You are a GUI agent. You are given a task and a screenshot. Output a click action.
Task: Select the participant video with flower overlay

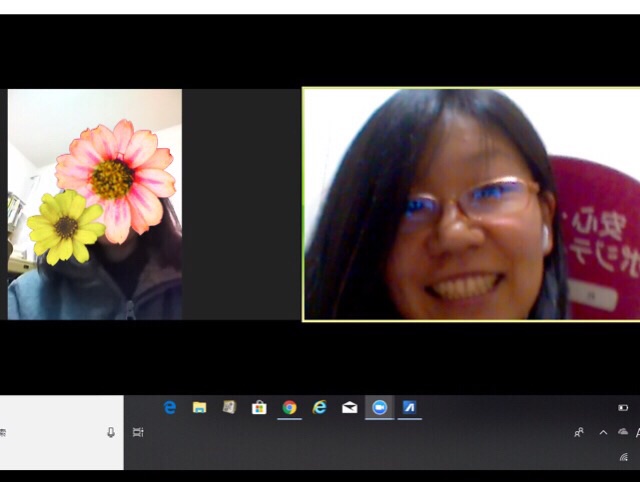(x=95, y=204)
